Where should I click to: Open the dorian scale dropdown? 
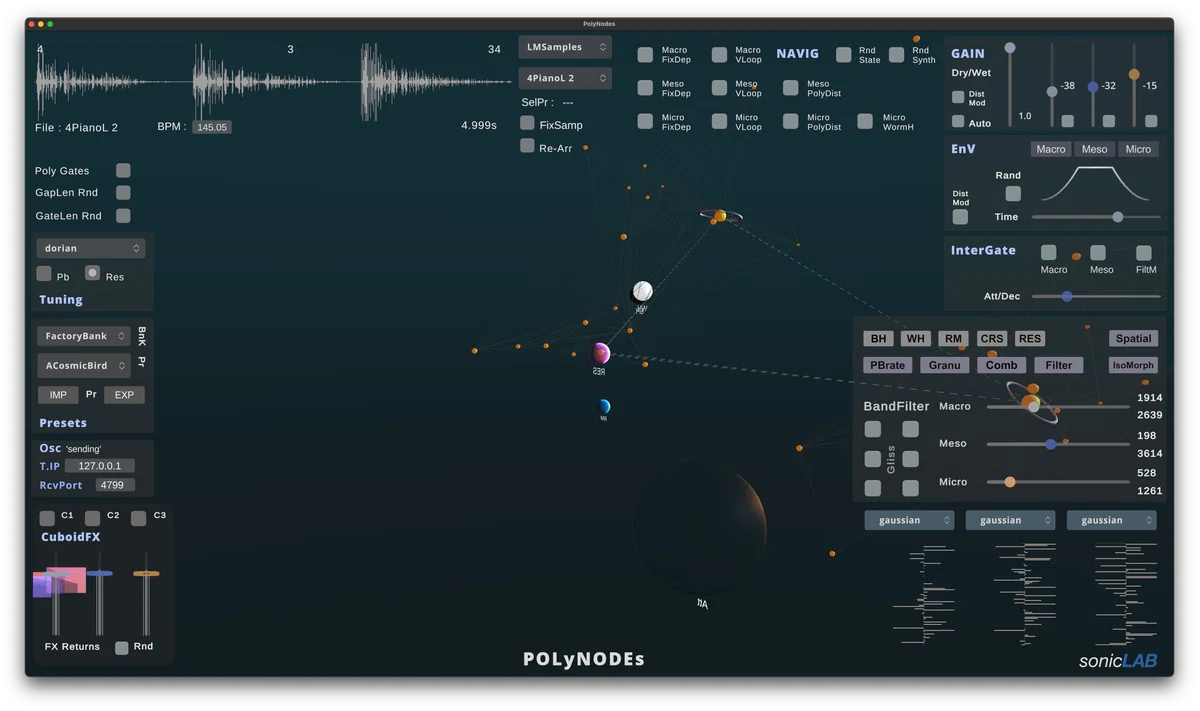click(x=91, y=248)
